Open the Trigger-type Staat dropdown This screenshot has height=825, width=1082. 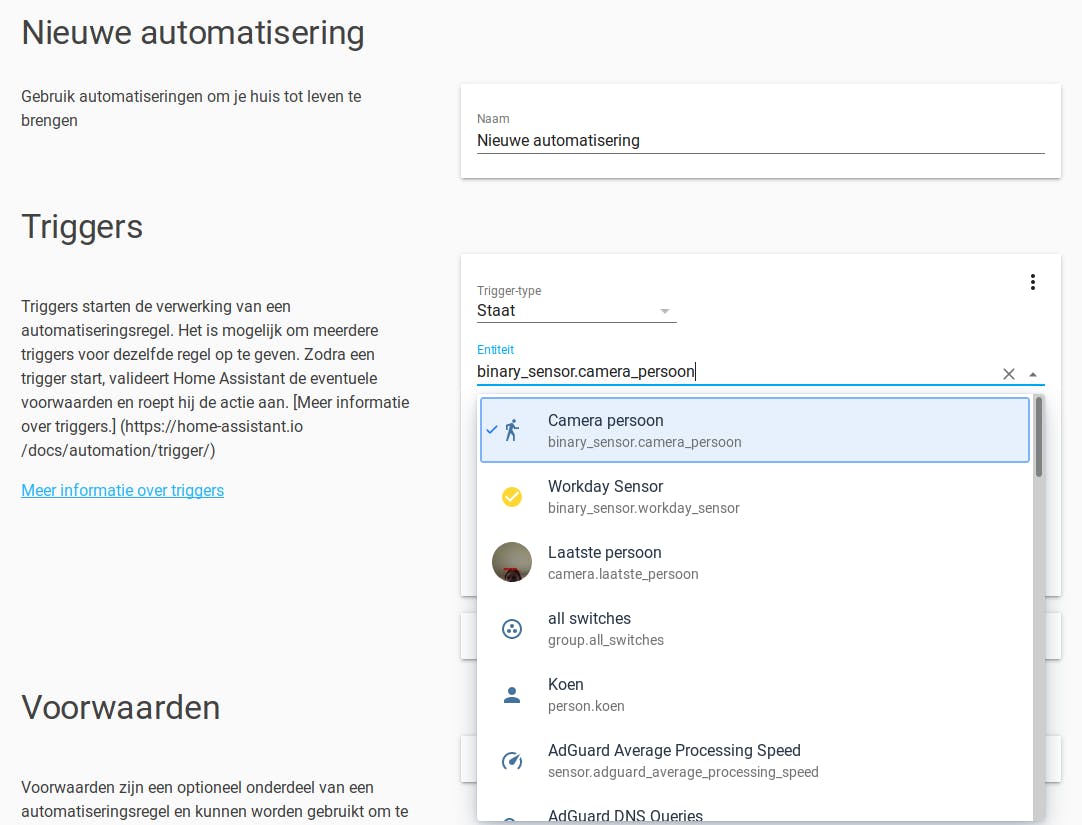576,311
